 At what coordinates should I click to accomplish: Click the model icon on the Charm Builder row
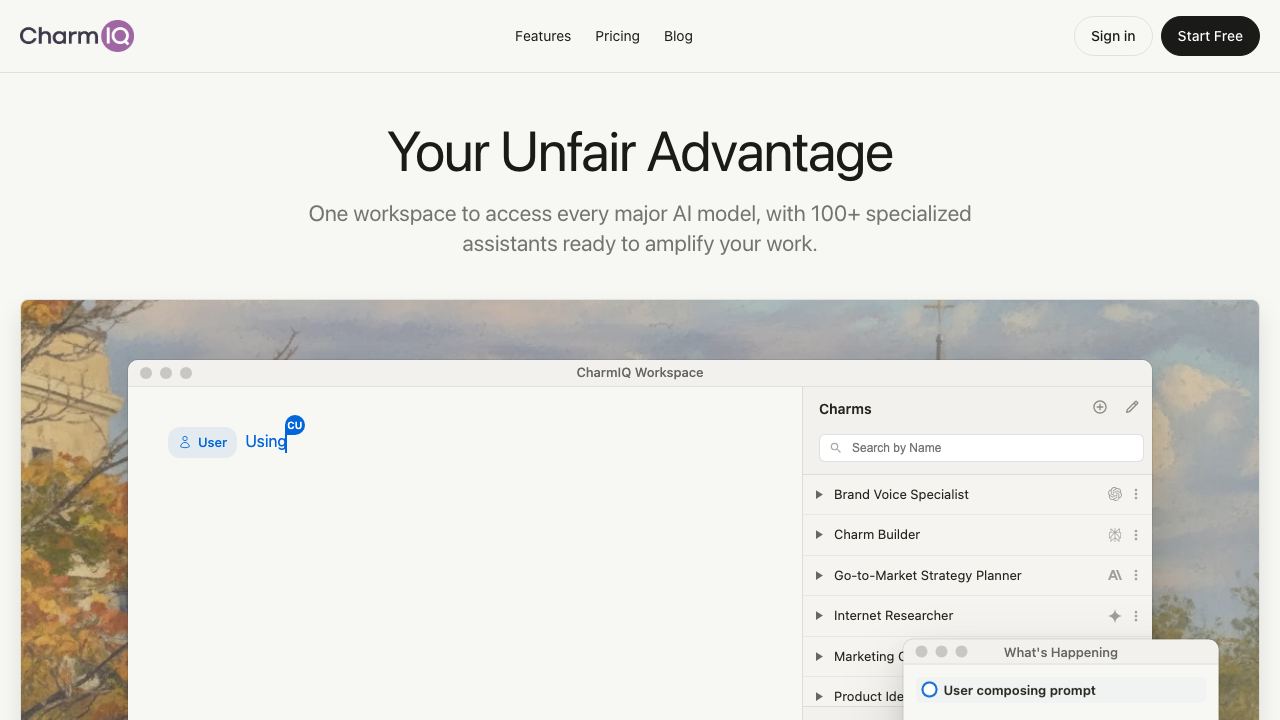1115,535
